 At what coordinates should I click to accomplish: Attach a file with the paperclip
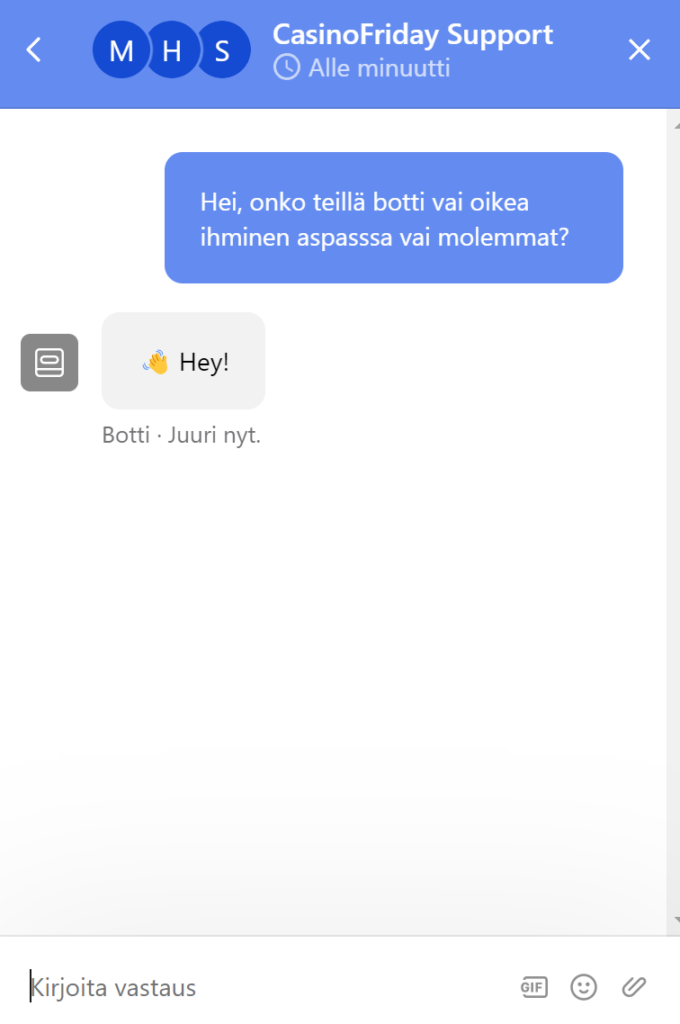(634, 988)
